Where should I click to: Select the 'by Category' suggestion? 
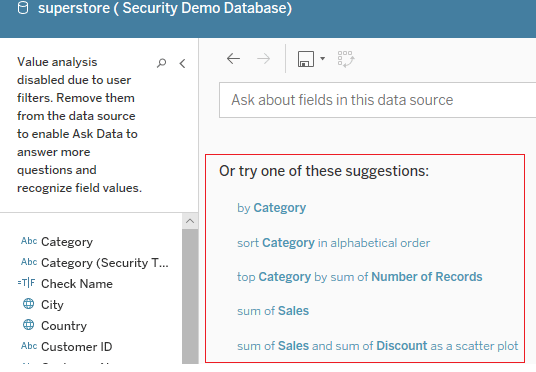pyautogui.click(x=271, y=208)
